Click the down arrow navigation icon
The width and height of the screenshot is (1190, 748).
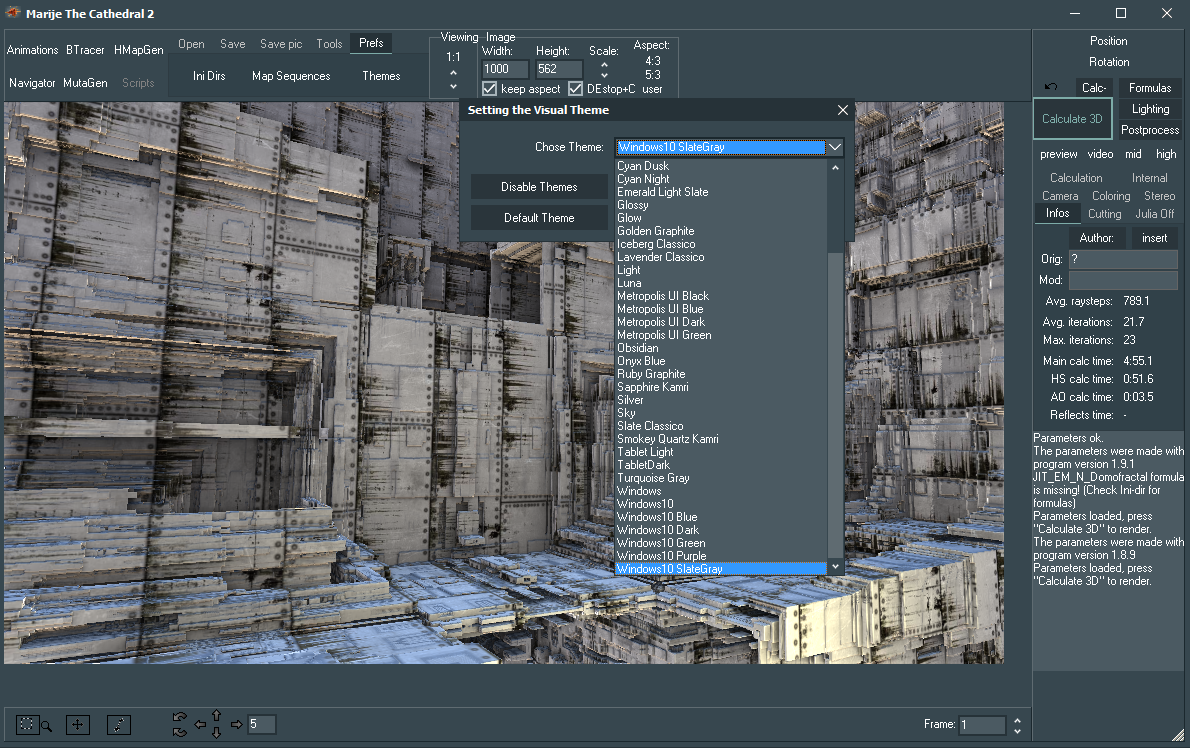point(217,733)
